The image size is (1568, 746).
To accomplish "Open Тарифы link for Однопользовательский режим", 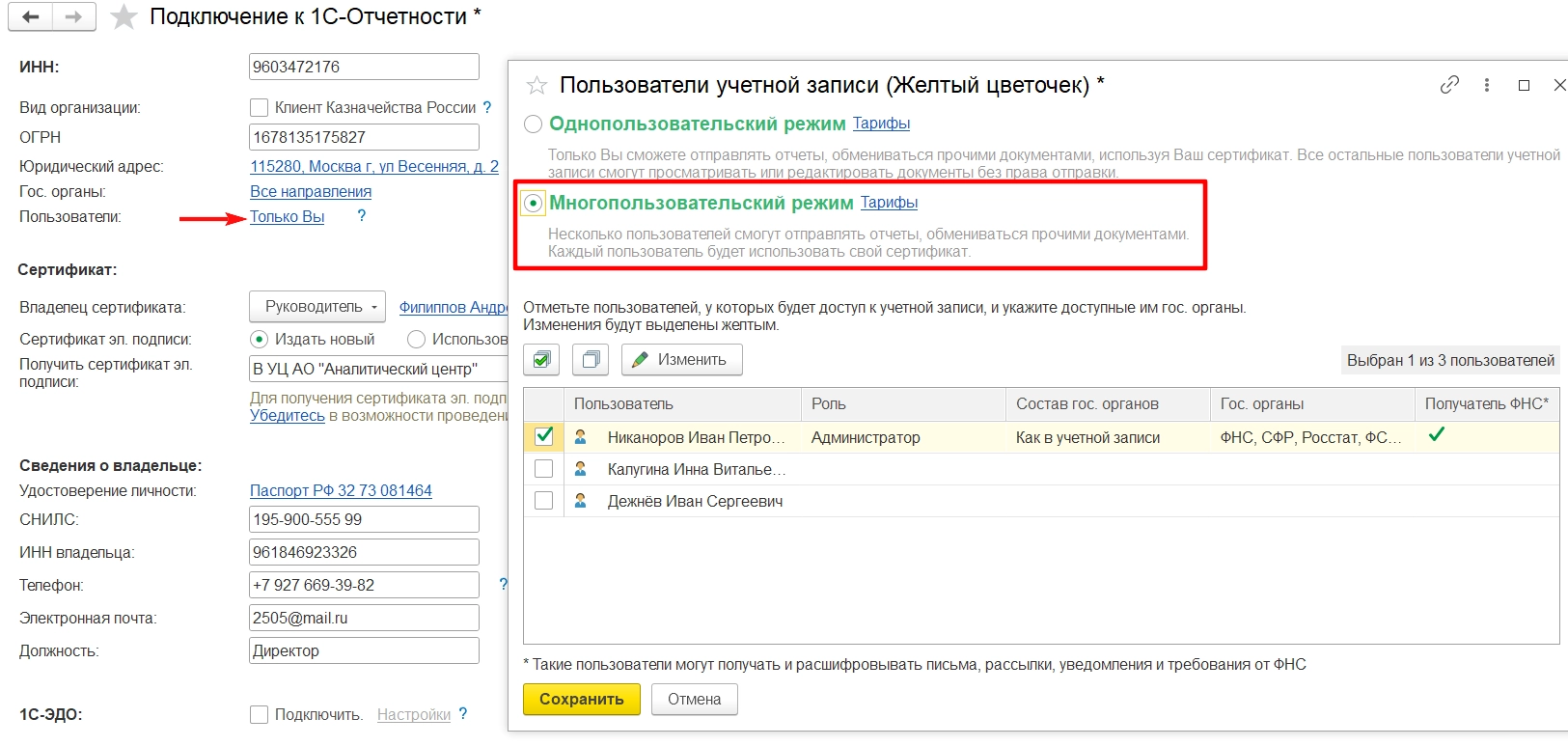I will tap(881, 124).
